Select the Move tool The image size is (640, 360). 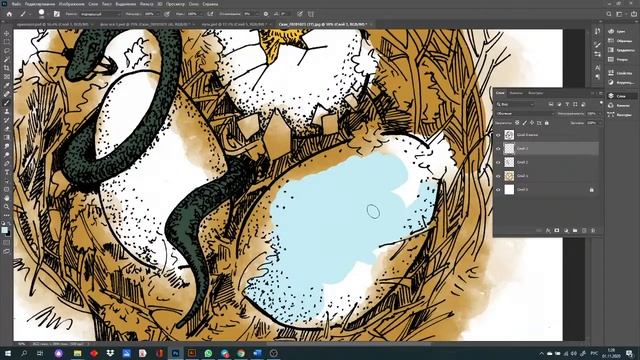7,33
